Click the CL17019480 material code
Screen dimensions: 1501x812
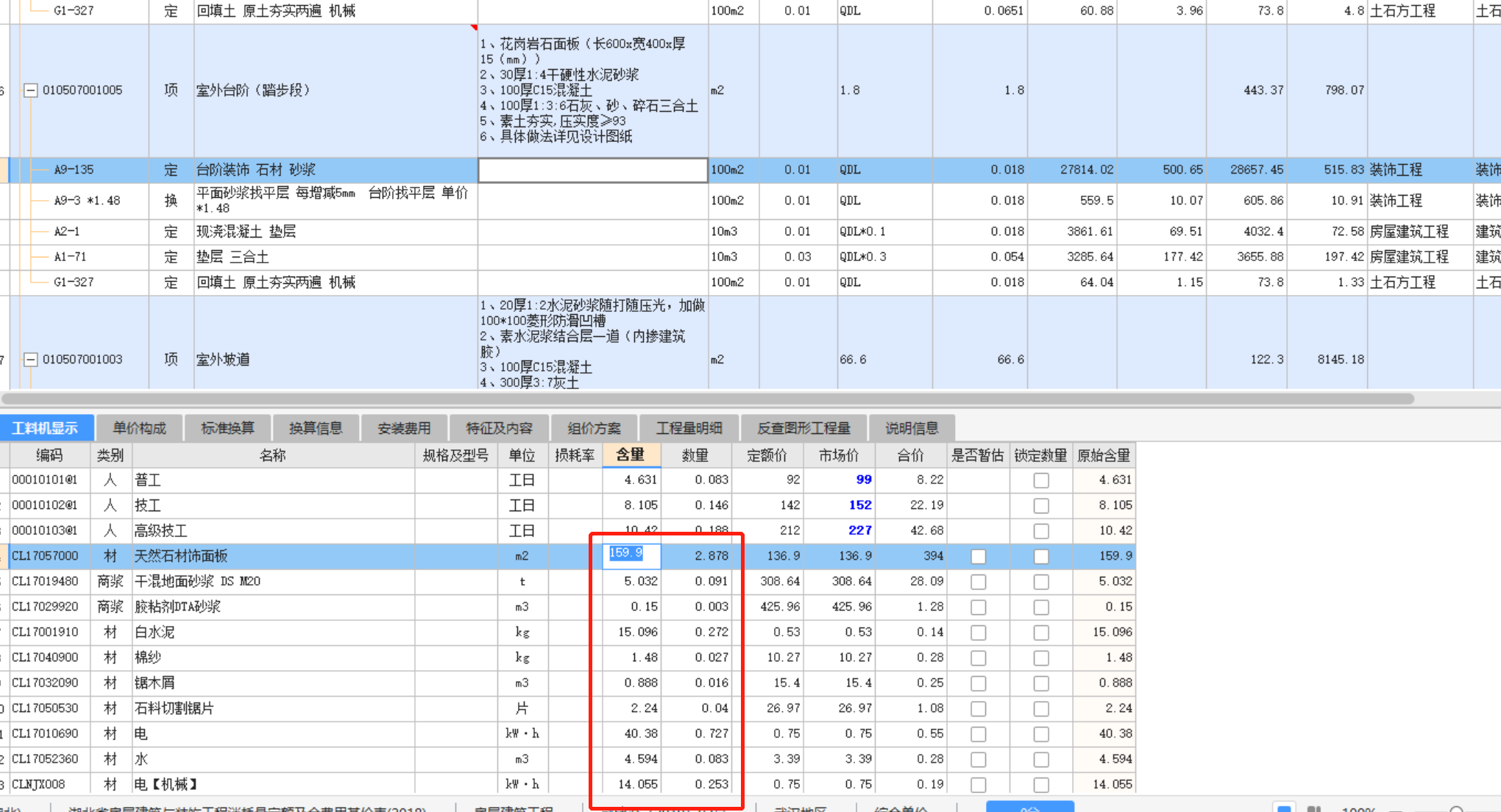tap(45, 581)
